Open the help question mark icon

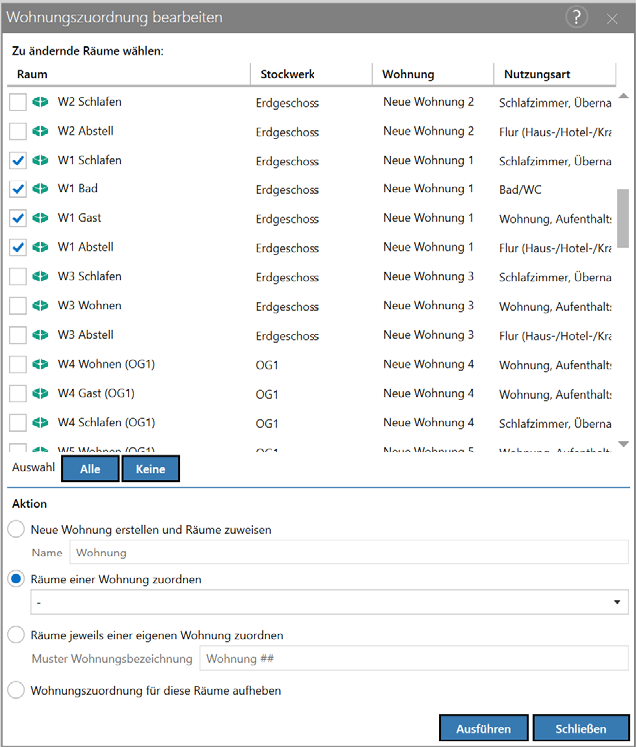(x=576, y=17)
